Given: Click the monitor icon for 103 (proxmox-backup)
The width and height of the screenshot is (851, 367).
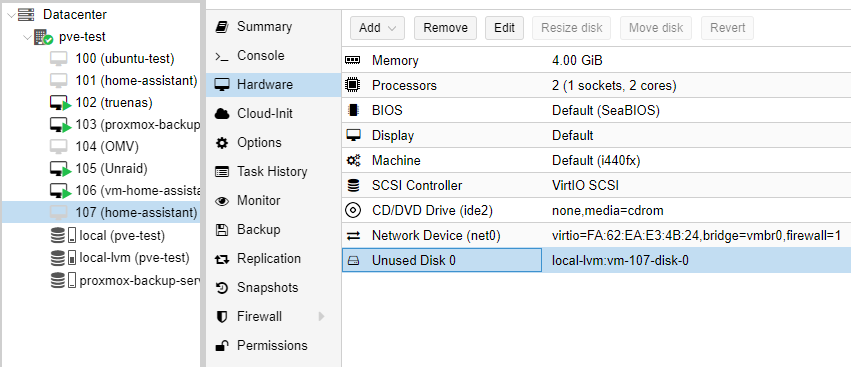Looking at the screenshot, I should click(60, 125).
